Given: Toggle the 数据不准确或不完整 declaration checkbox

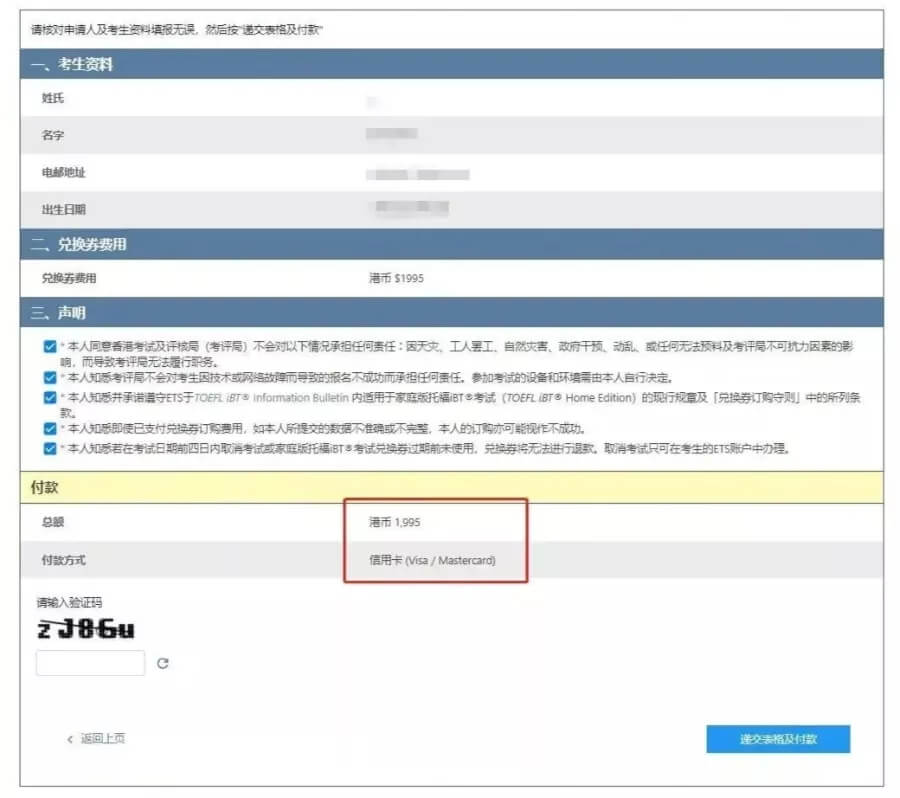Looking at the screenshot, I should click(50, 429).
